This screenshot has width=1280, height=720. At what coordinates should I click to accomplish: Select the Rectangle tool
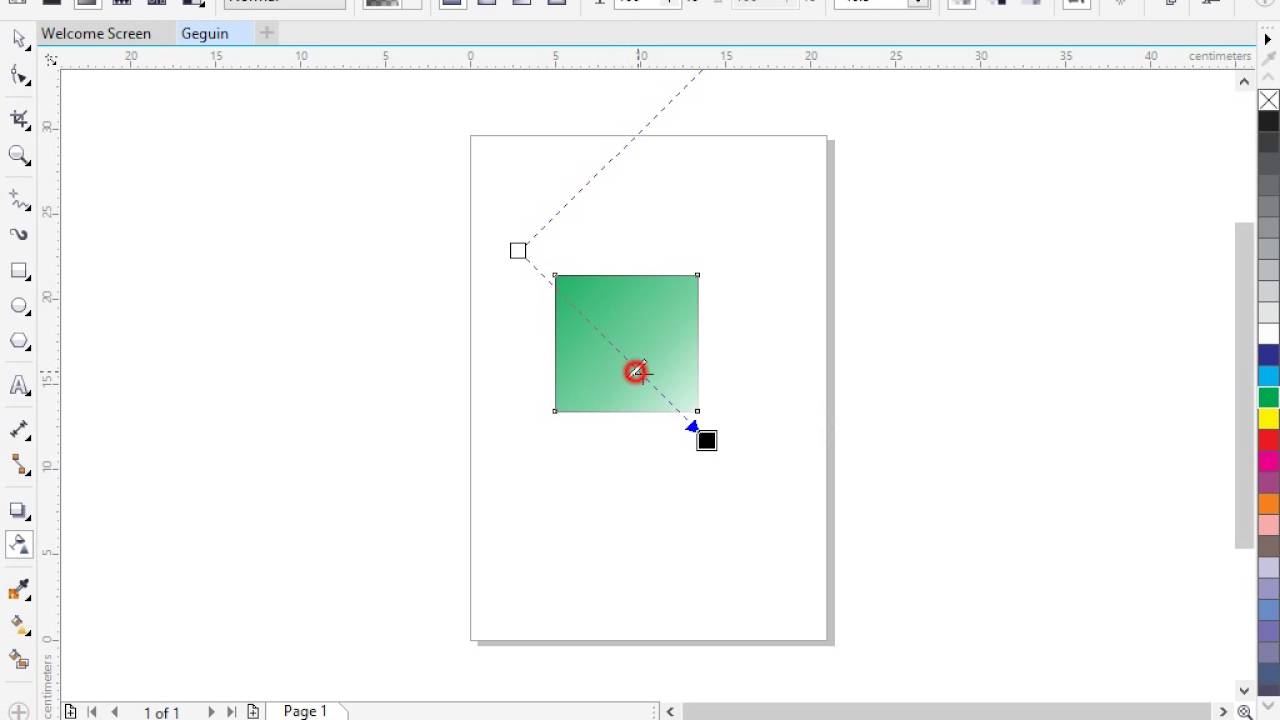pos(19,271)
